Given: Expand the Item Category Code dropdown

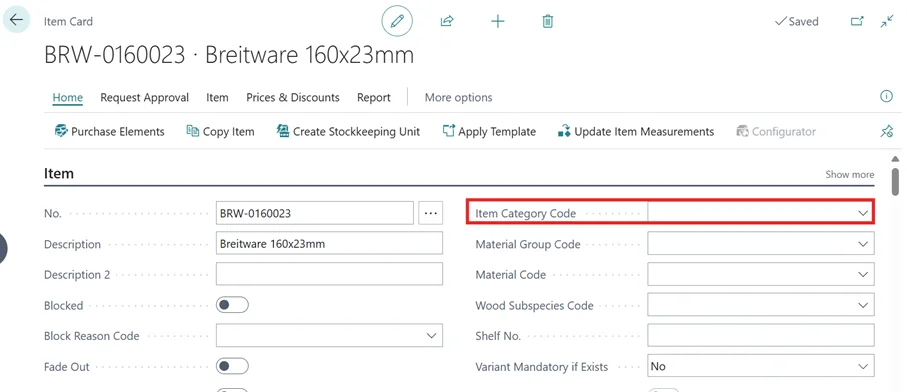Looking at the screenshot, I should [x=863, y=213].
